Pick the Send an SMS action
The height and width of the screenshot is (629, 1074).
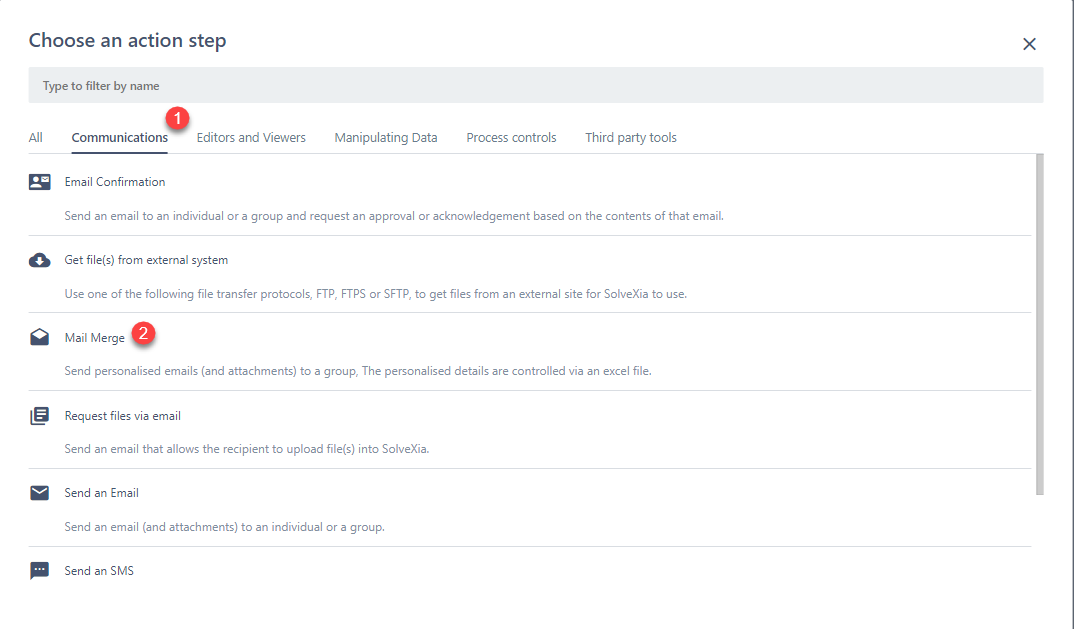[99, 571]
